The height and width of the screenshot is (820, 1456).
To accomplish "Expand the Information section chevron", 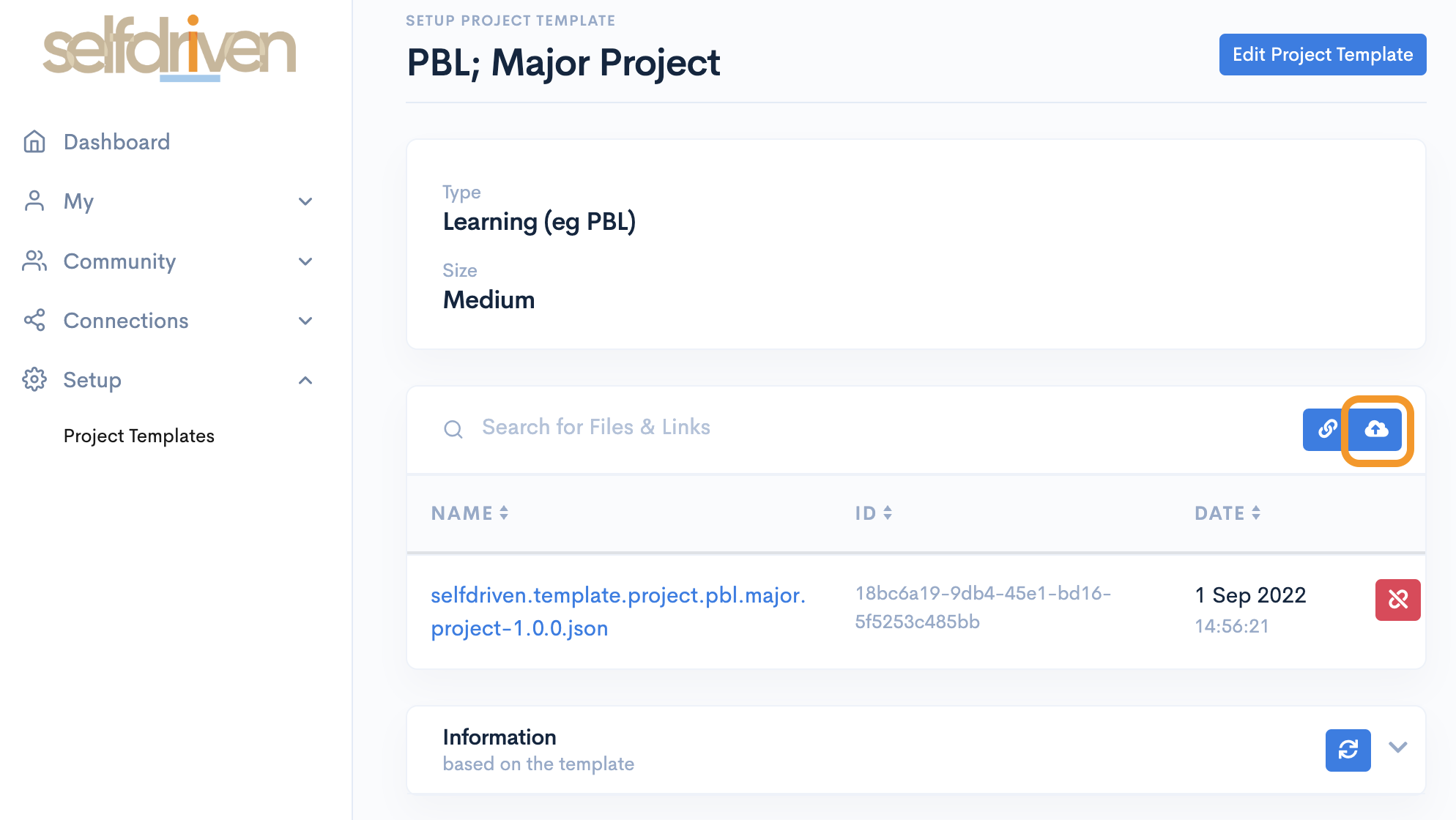I will (1397, 747).
